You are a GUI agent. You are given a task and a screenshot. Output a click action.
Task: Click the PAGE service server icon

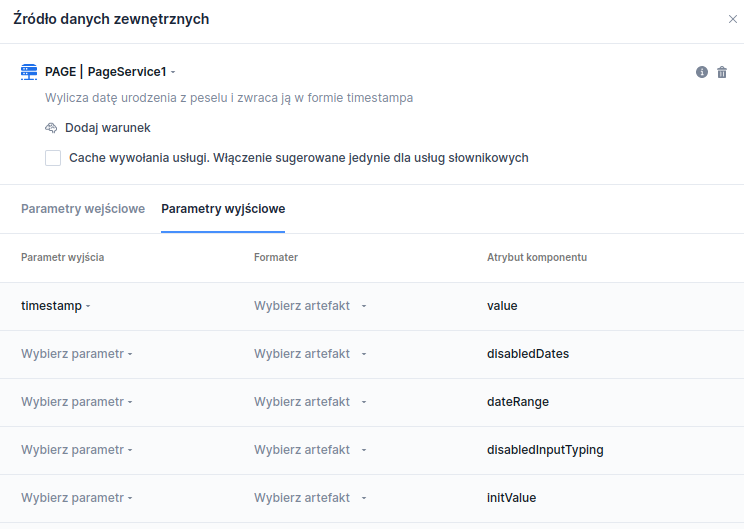tap(29, 72)
